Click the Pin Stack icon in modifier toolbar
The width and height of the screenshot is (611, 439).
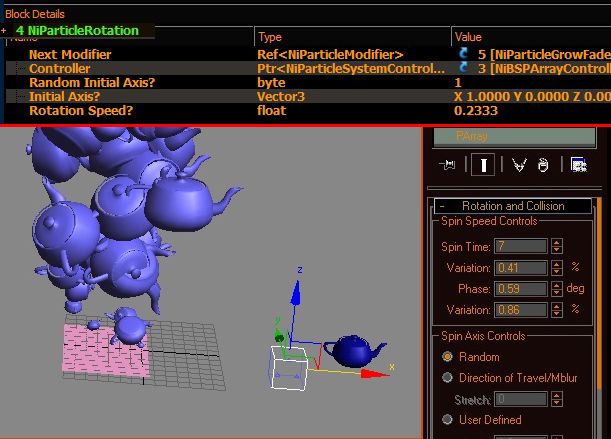(447, 165)
